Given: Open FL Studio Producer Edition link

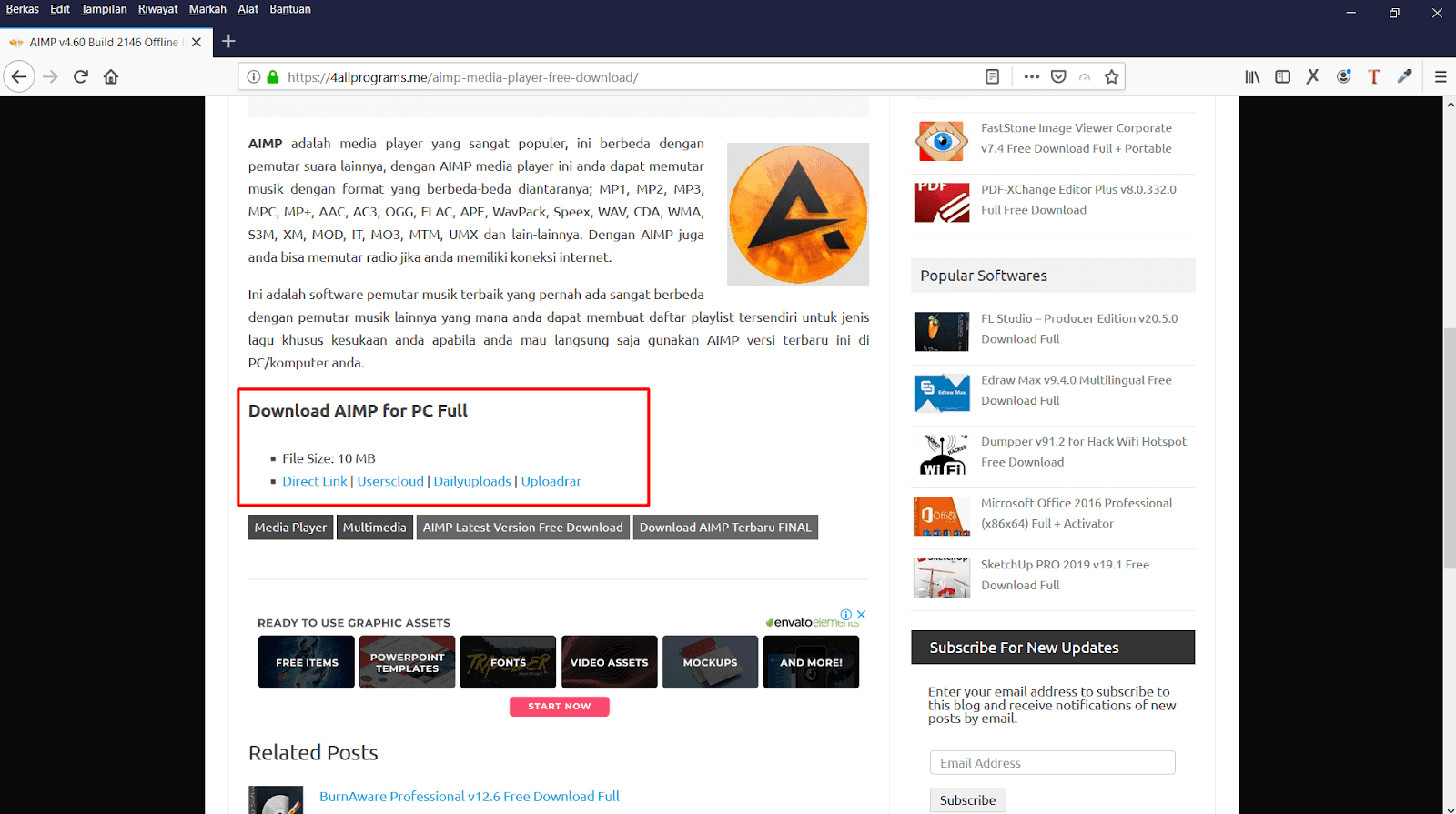Looking at the screenshot, I should coord(1079,328).
